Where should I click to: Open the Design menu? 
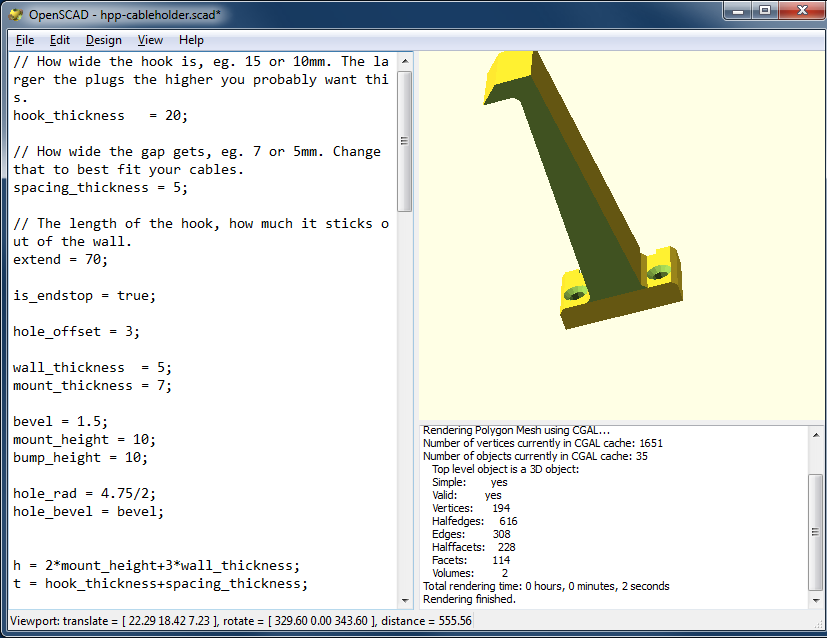pos(103,40)
